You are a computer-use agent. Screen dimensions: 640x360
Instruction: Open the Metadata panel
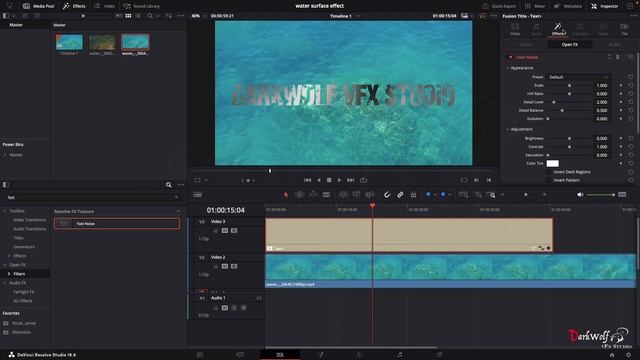tap(568, 6)
